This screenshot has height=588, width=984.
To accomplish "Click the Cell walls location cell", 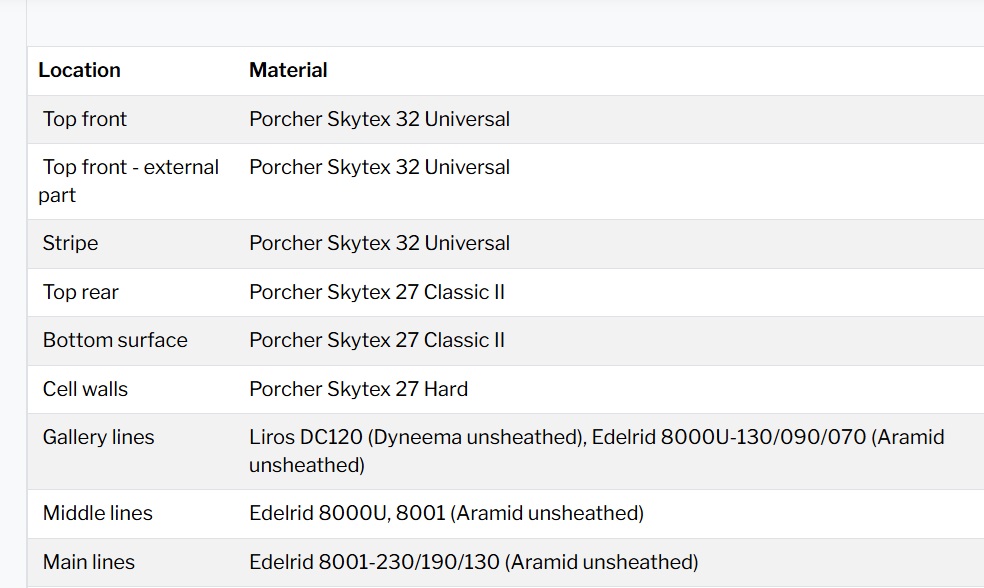I will pos(85,389).
